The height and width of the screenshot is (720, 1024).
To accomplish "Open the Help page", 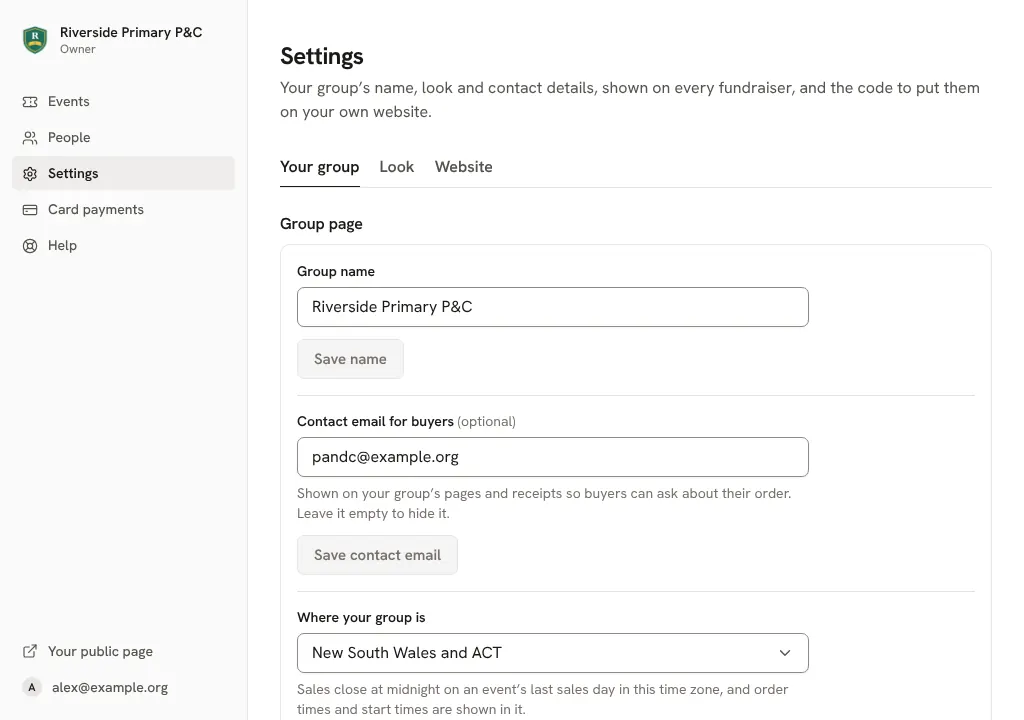I will 123,245.
